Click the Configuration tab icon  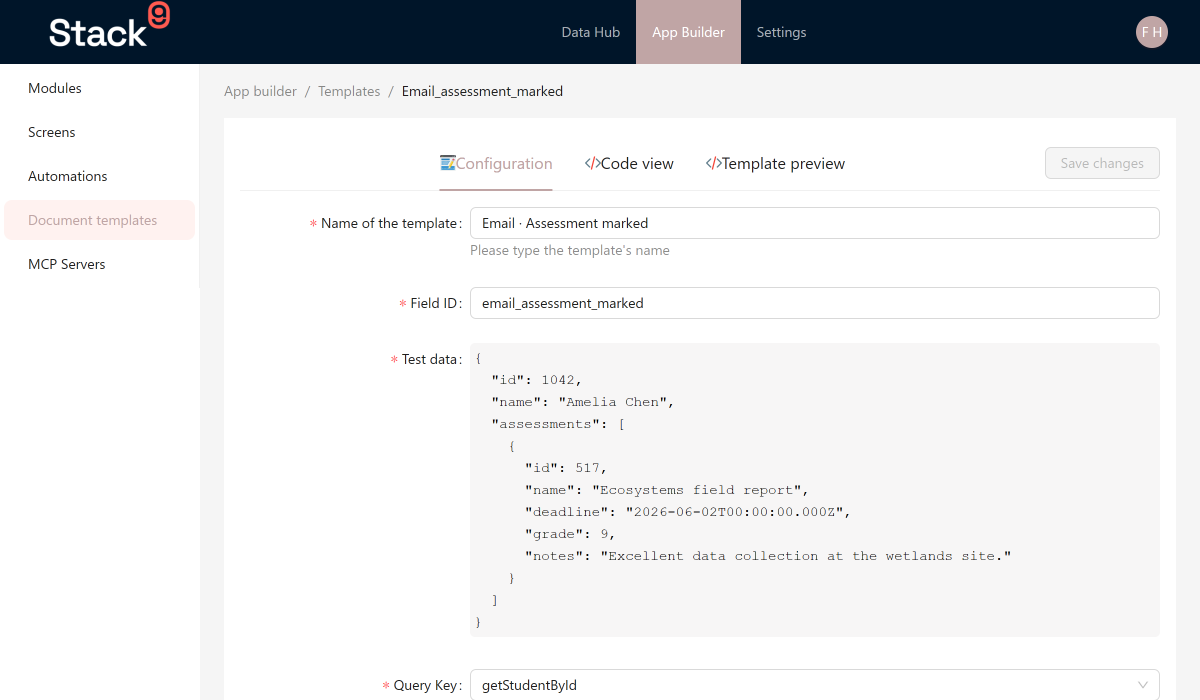(448, 163)
